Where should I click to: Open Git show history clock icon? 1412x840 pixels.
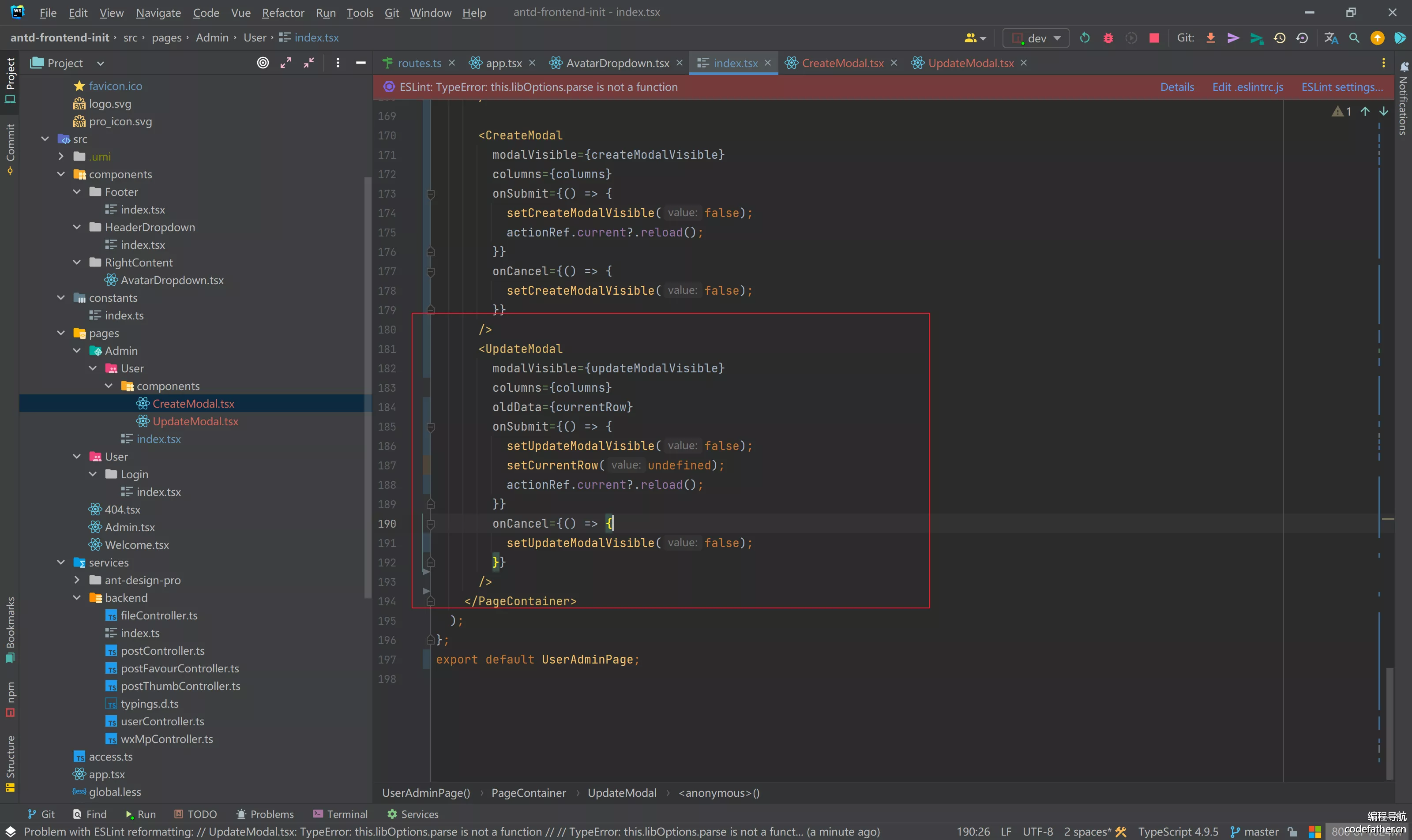1280,38
